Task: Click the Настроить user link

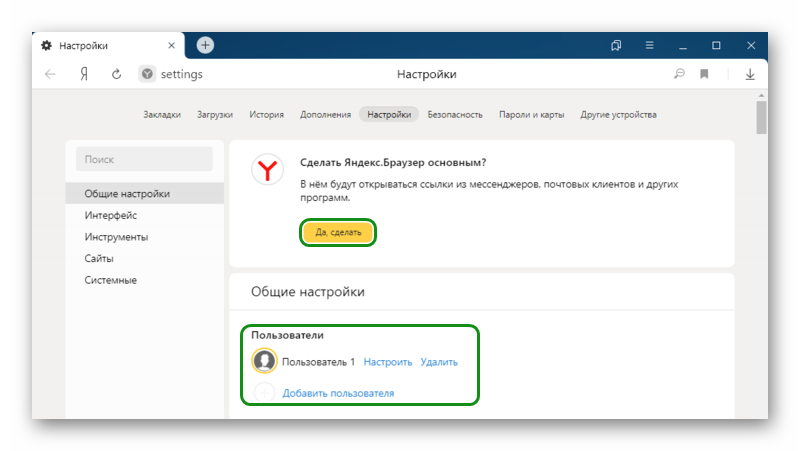Action: (x=388, y=362)
